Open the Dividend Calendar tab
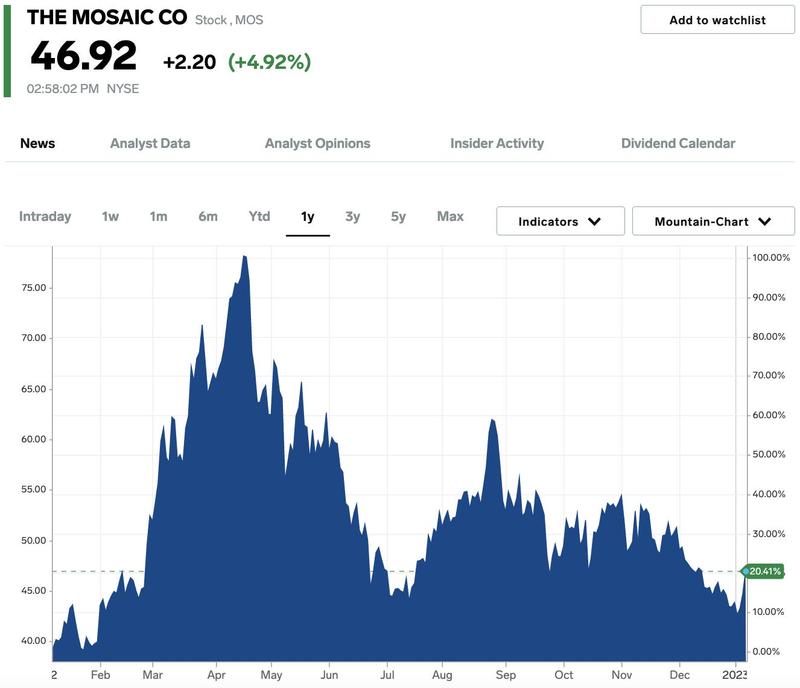The height and width of the screenshot is (688, 800). (678, 143)
